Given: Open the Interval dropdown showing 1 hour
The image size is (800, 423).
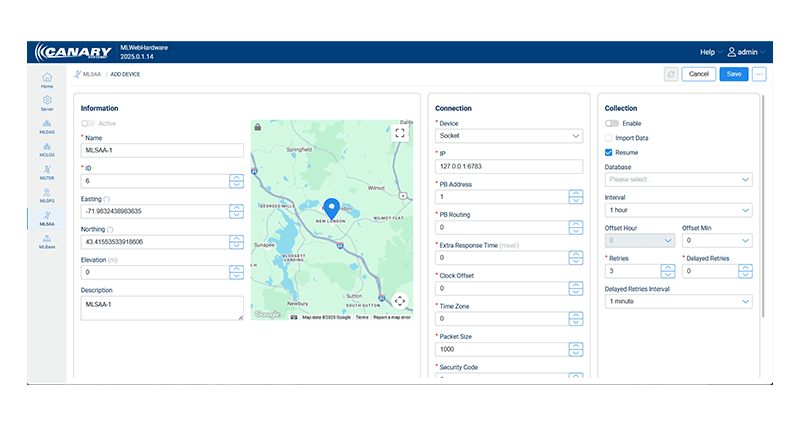Looking at the screenshot, I should click(x=678, y=210).
